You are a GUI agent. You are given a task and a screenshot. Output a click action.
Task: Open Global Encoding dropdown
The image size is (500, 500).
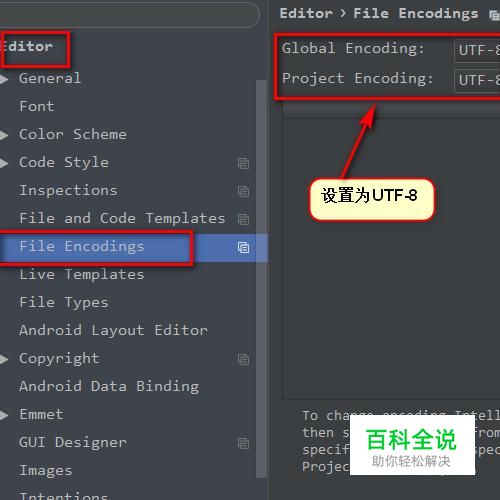point(477,51)
